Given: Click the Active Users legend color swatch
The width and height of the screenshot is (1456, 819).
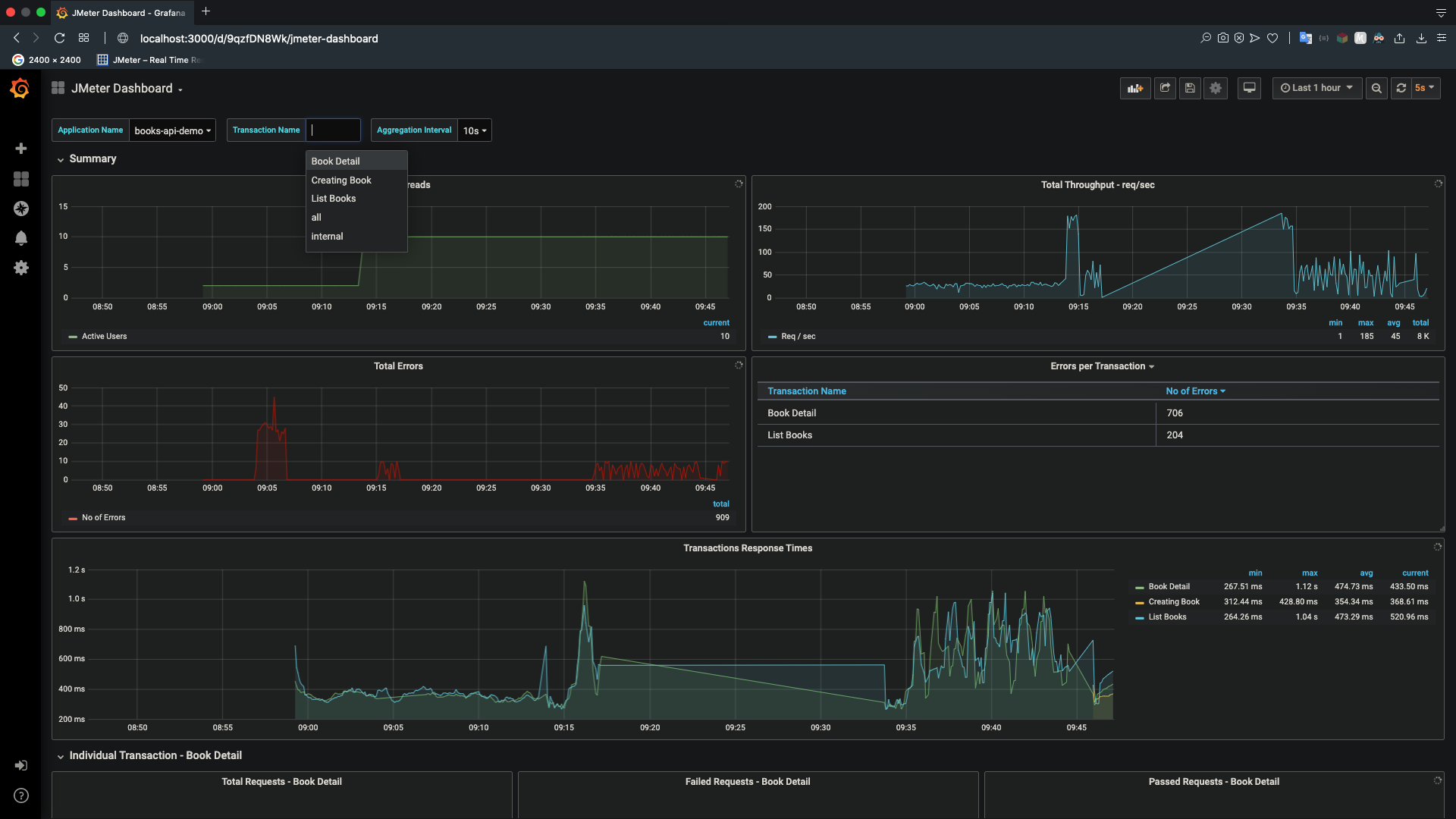Looking at the screenshot, I should 73,337.
